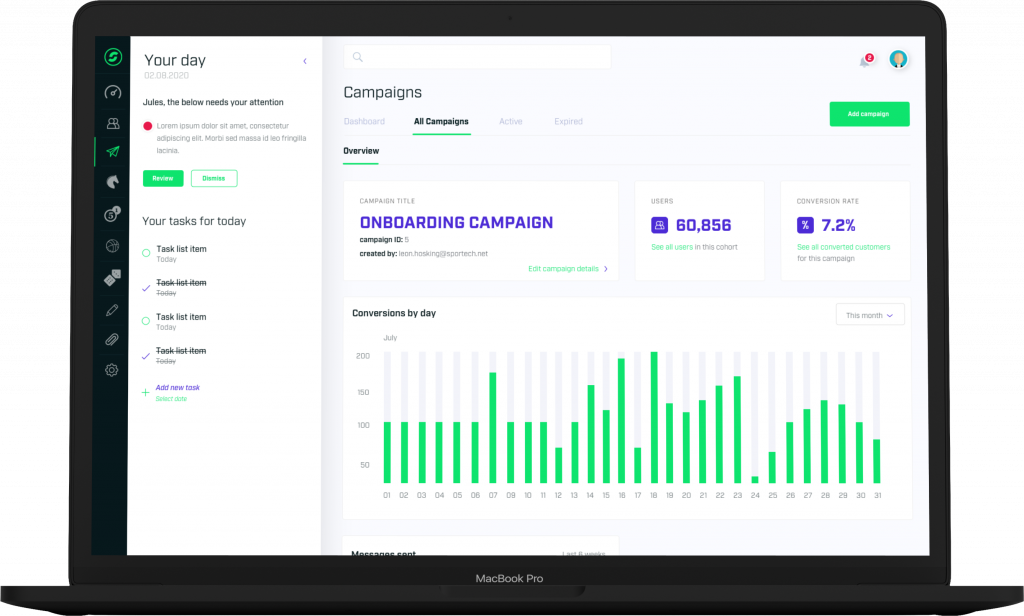Click the Edit campaign details link
The image size is (1024, 616).
[x=567, y=269]
